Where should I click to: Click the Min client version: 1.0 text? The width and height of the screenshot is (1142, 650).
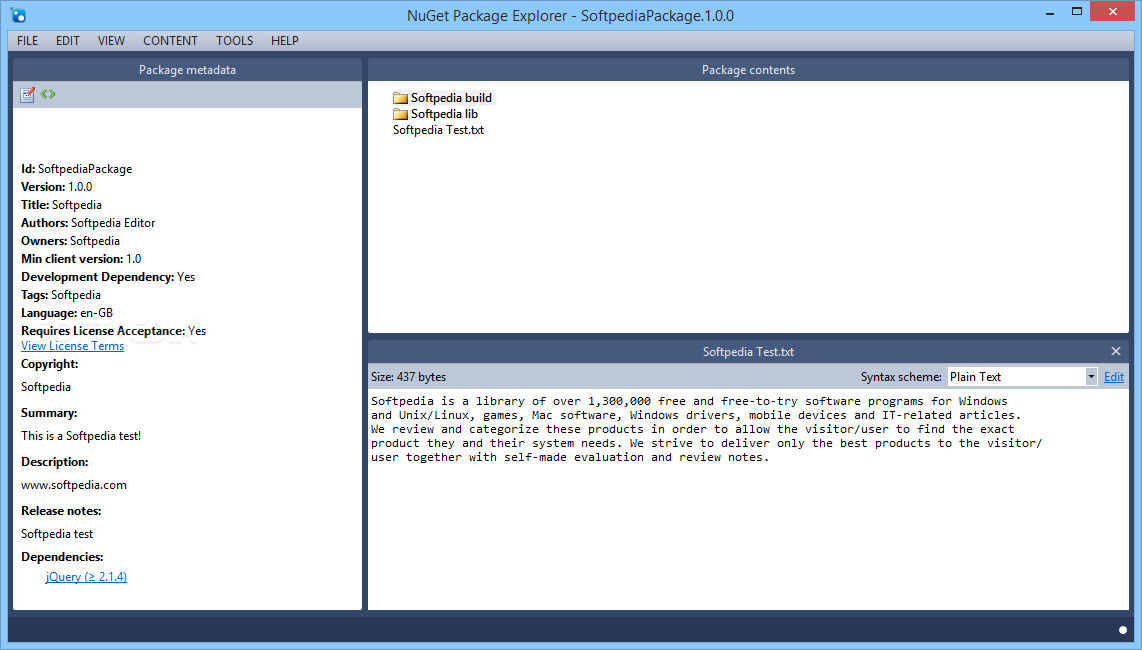(82, 259)
